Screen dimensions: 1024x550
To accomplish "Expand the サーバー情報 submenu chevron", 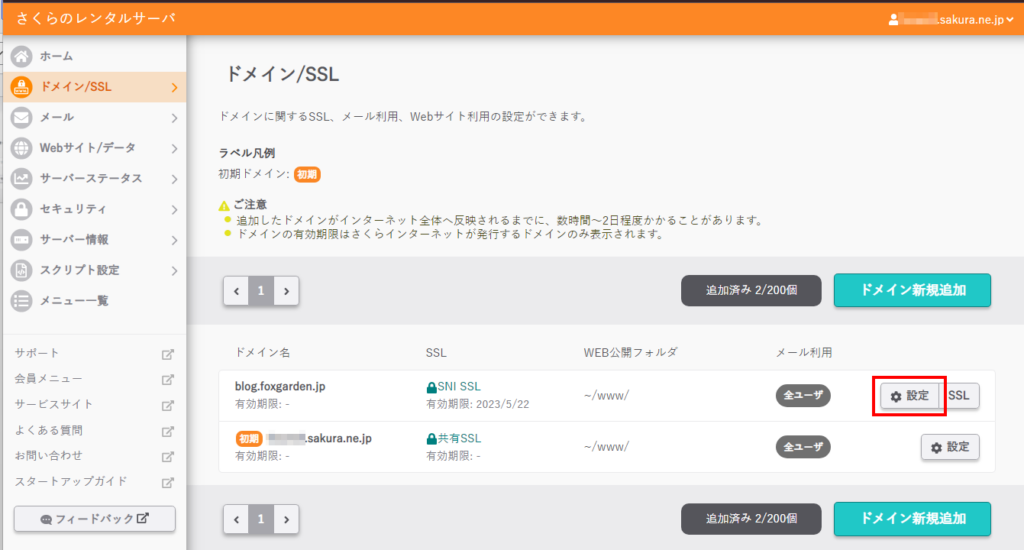I will [x=174, y=240].
